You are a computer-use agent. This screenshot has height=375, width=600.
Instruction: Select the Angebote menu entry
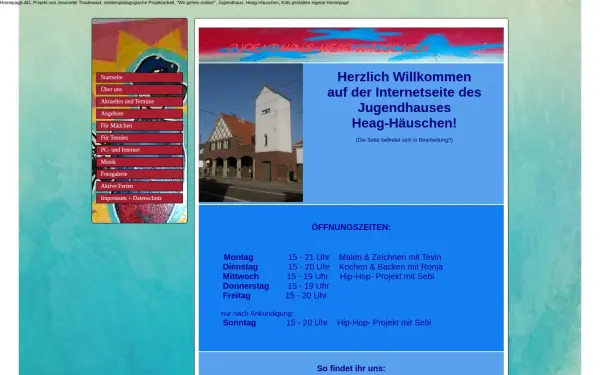coord(139,114)
